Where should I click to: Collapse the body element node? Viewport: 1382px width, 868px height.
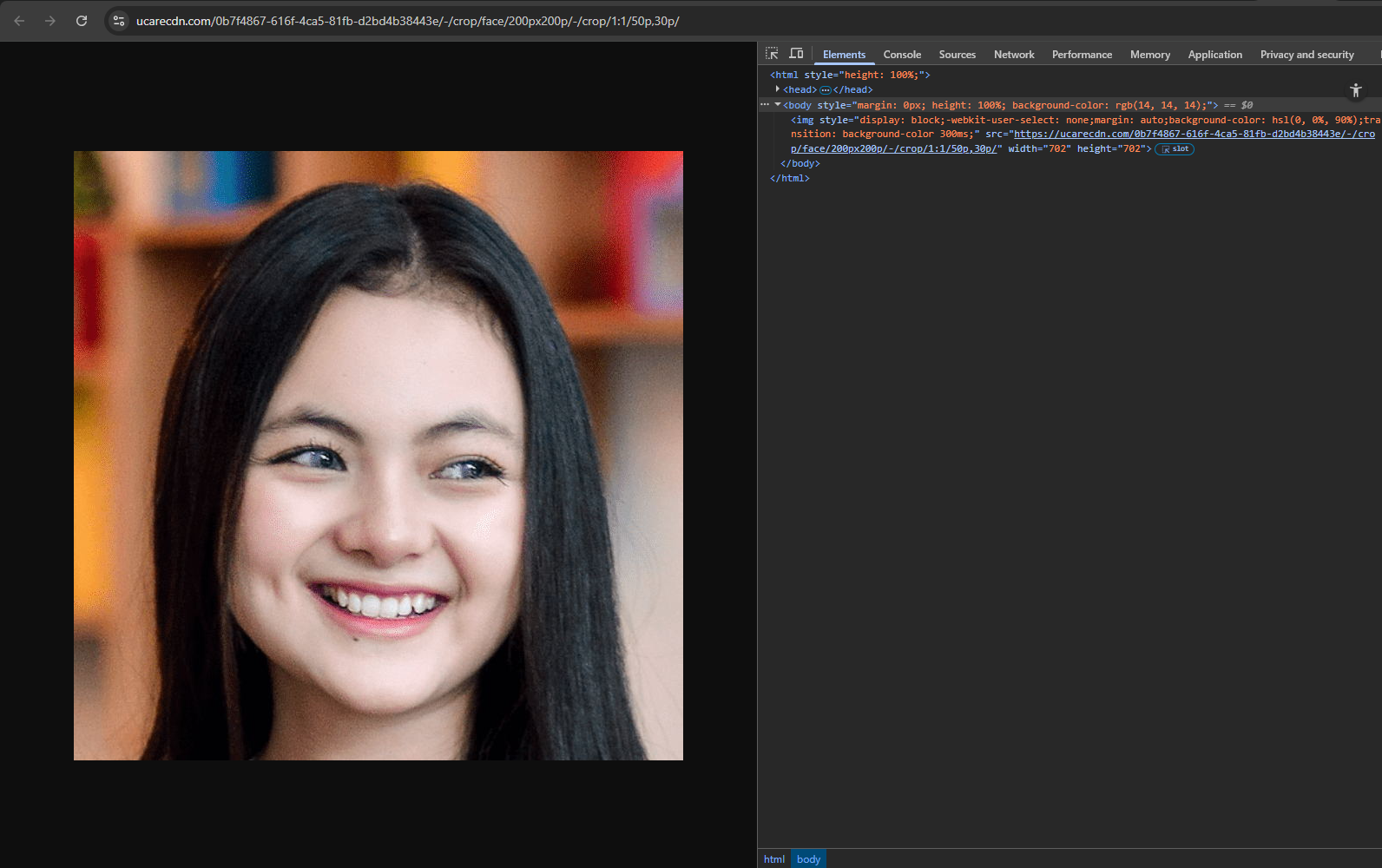777,105
